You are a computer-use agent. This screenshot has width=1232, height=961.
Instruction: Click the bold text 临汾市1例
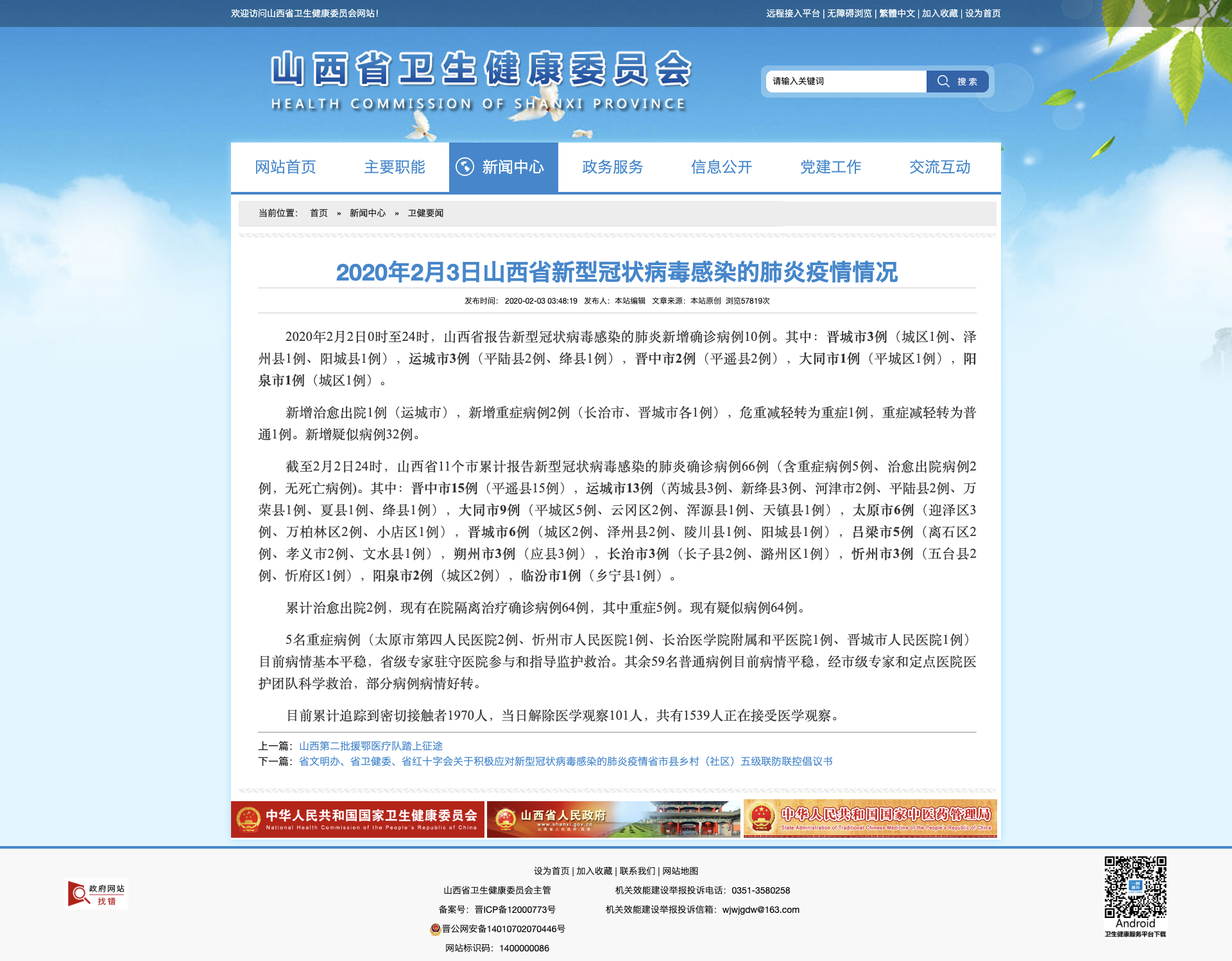pos(551,576)
